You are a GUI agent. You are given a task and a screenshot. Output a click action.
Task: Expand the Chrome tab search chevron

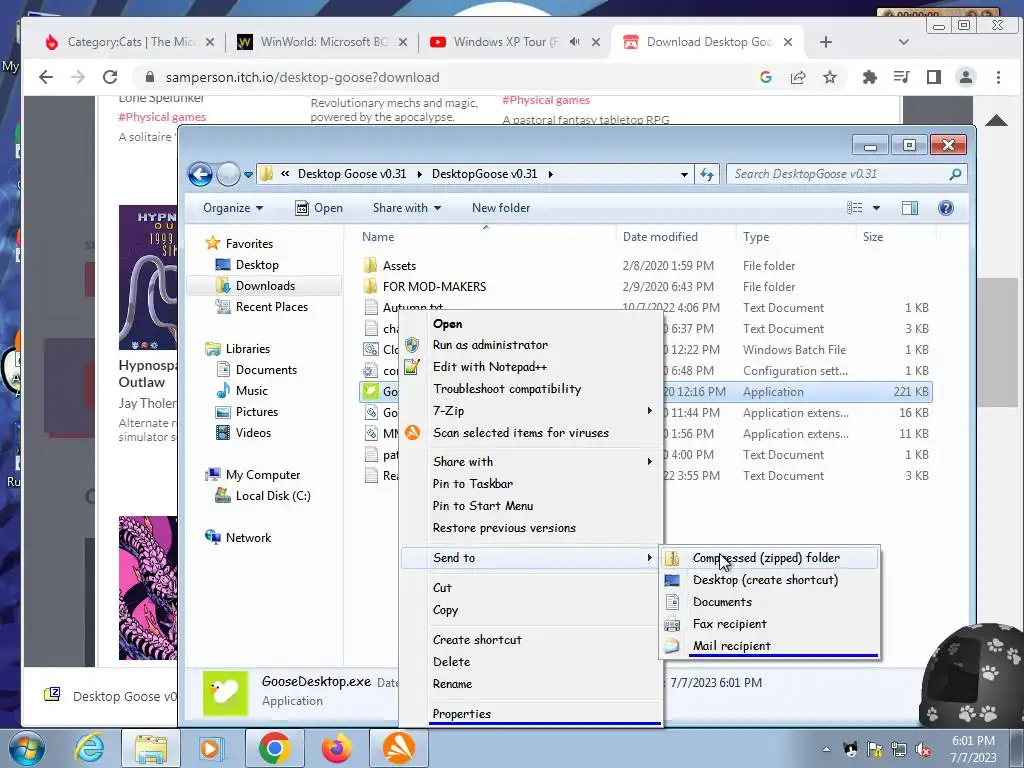[x=904, y=42]
